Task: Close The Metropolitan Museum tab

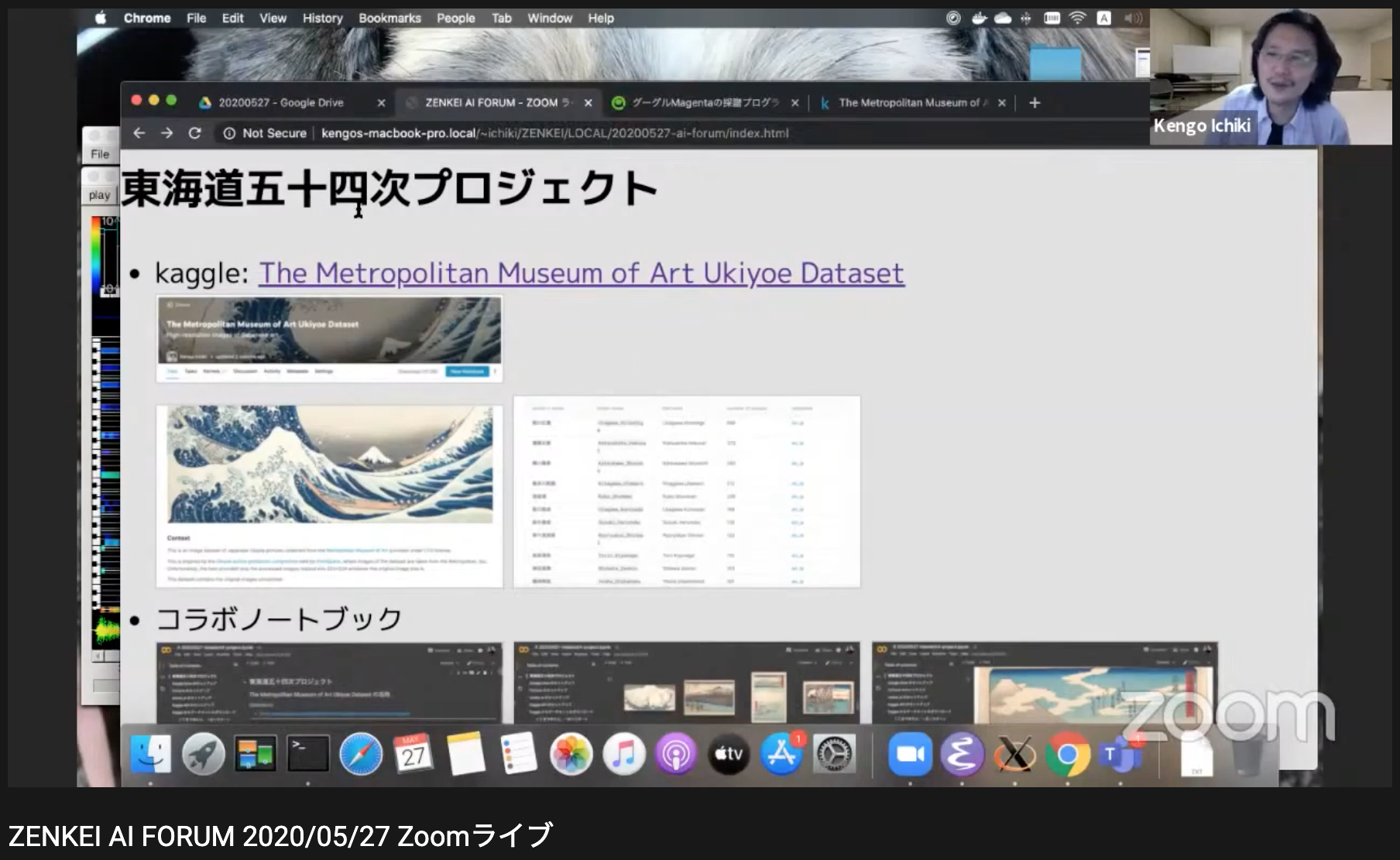Action: [1002, 103]
